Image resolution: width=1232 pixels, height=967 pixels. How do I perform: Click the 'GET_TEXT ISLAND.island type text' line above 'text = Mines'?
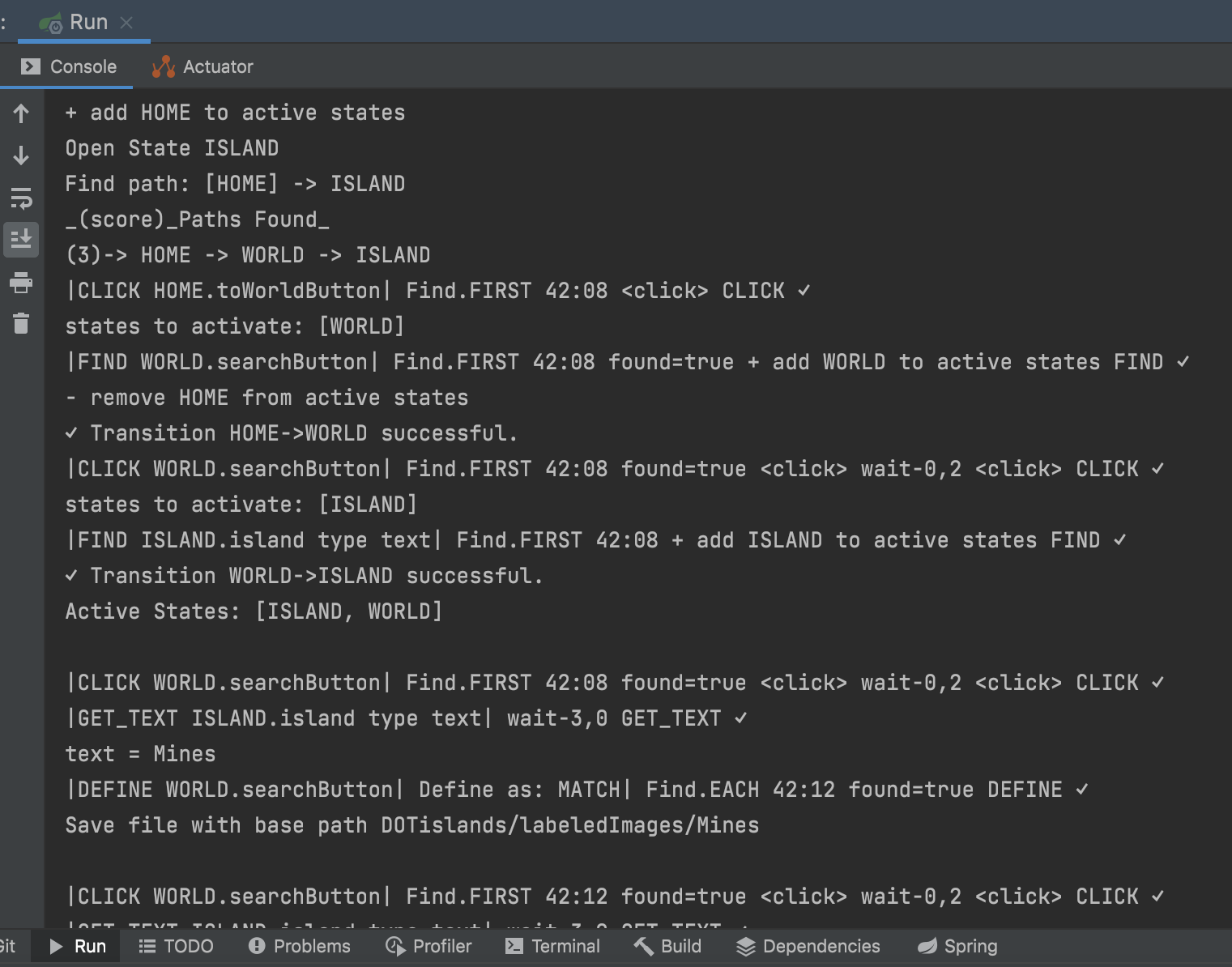tap(407, 718)
